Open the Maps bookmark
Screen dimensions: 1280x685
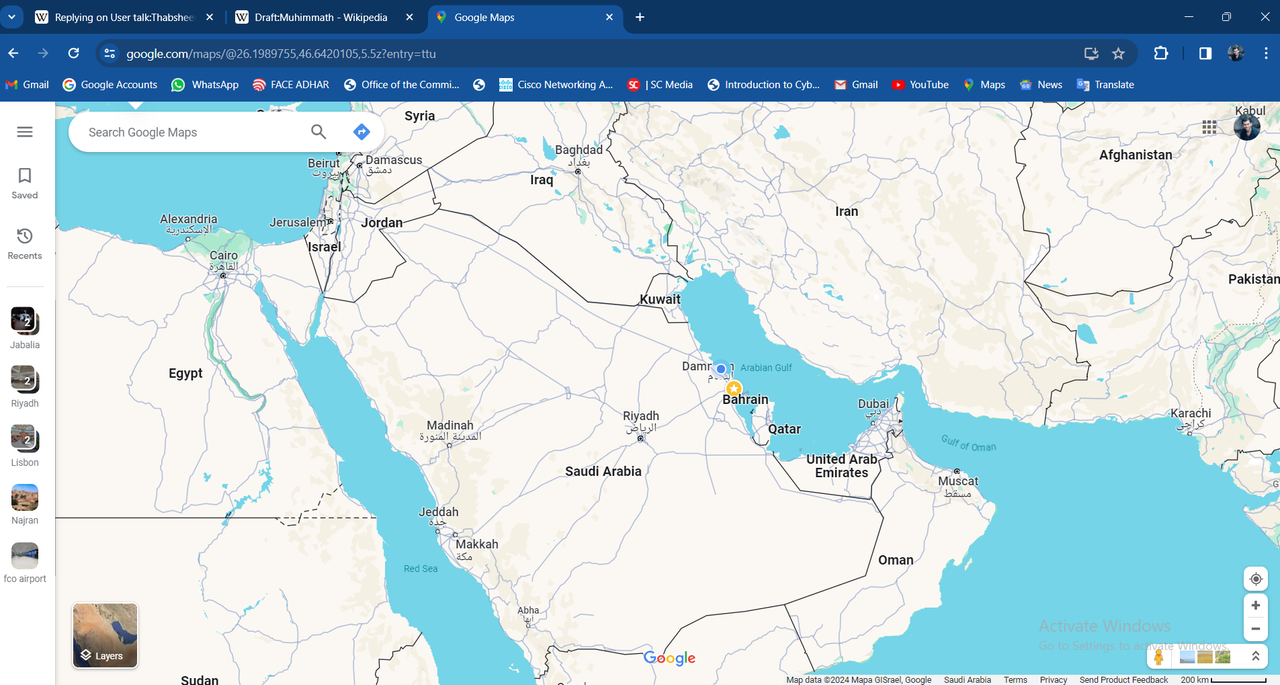click(984, 85)
